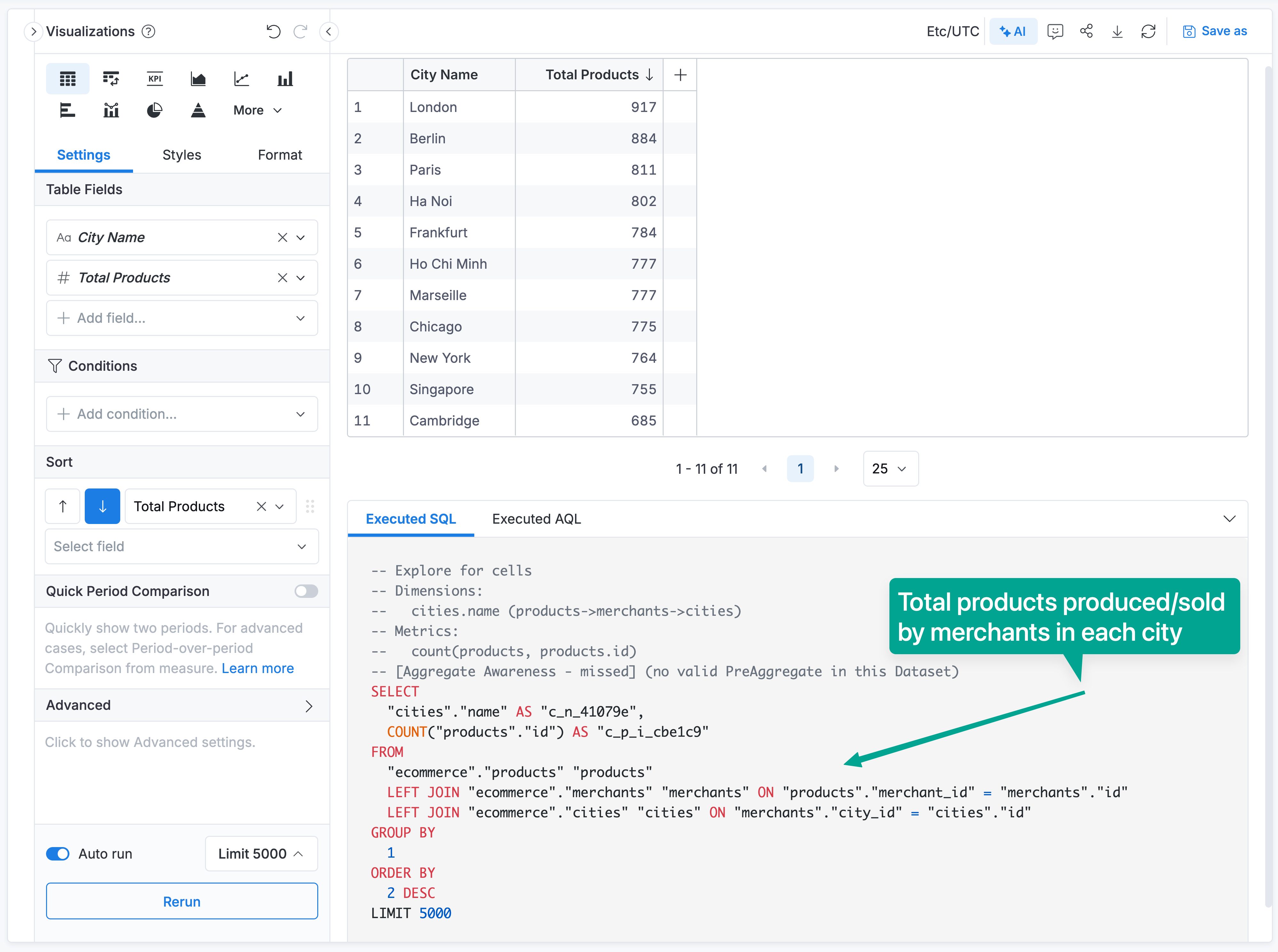Choose the pie chart visualization icon
1278x952 pixels.
click(x=154, y=110)
